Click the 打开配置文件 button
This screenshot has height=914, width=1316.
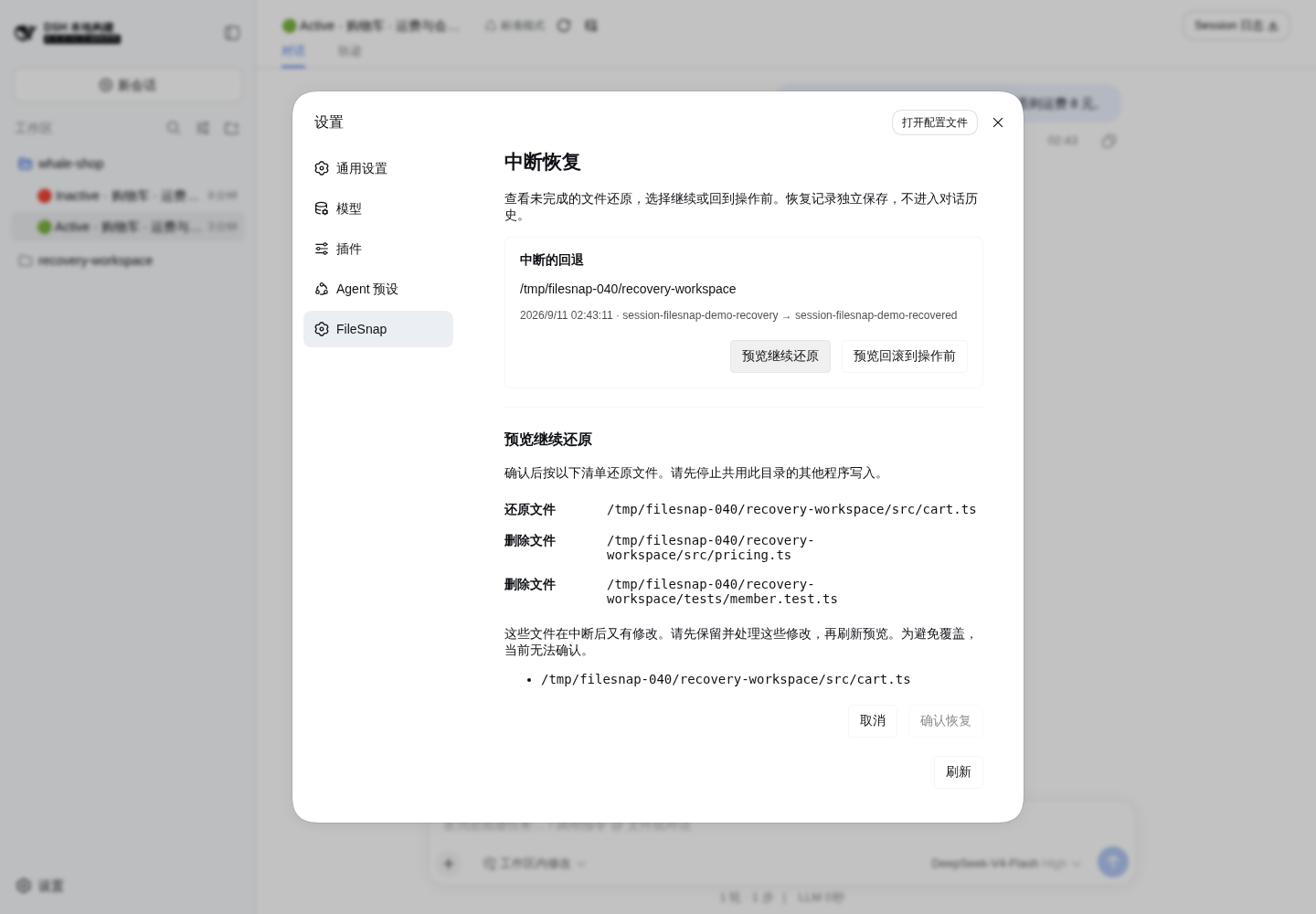tap(935, 122)
